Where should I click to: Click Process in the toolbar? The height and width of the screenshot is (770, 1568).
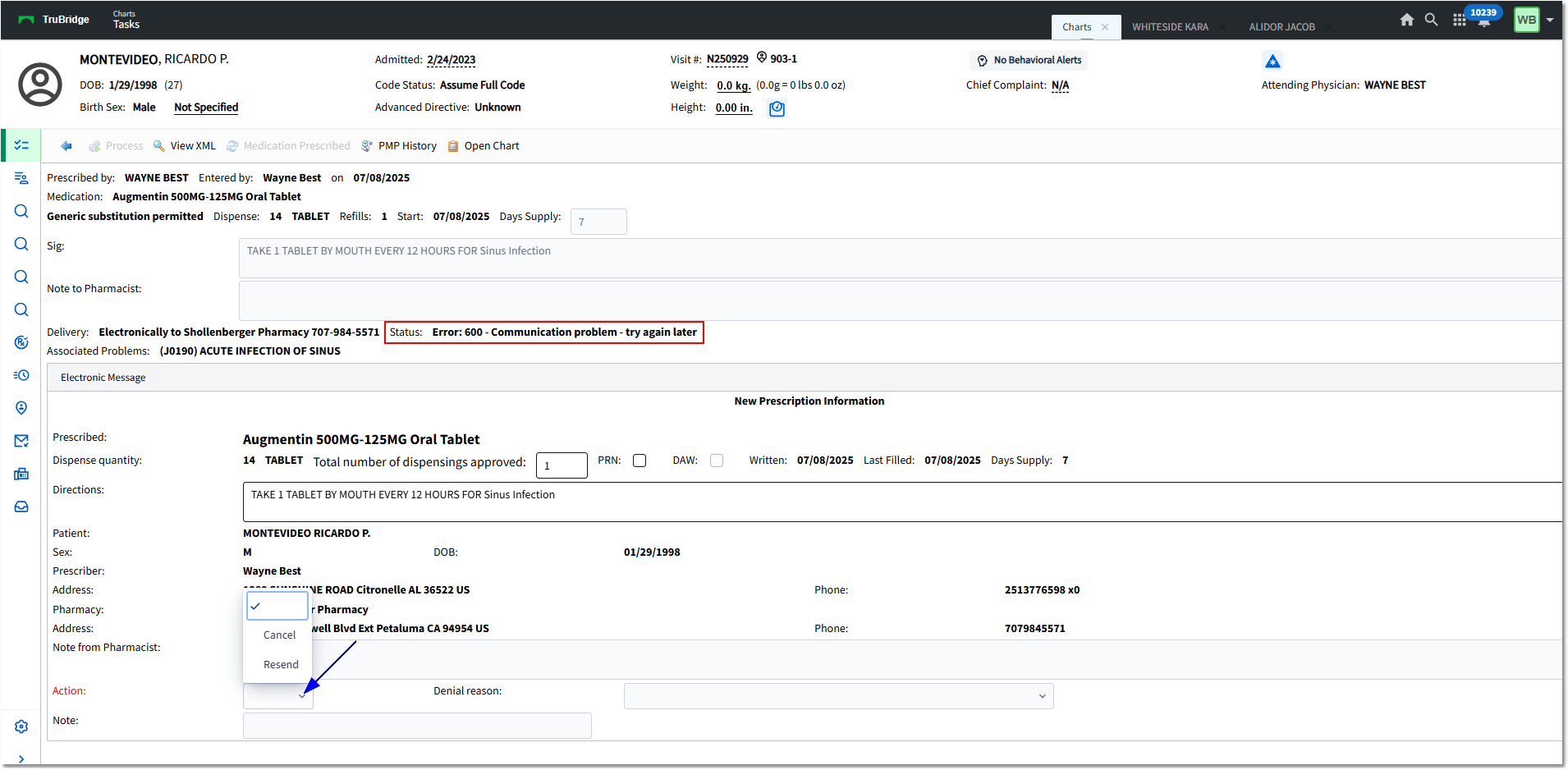(116, 146)
